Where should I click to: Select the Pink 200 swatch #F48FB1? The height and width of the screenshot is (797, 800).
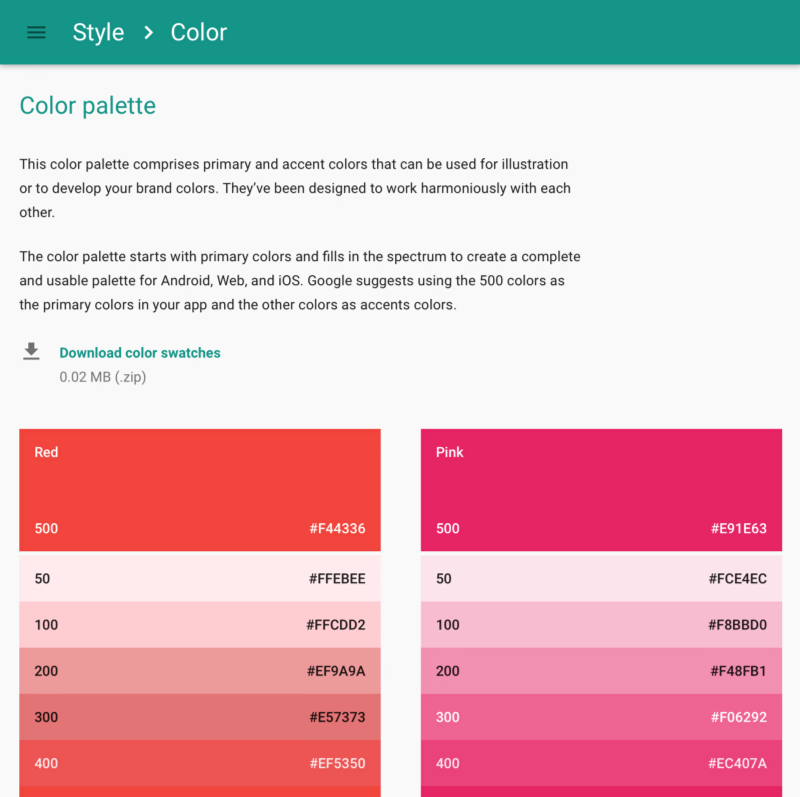pos(601,671)
